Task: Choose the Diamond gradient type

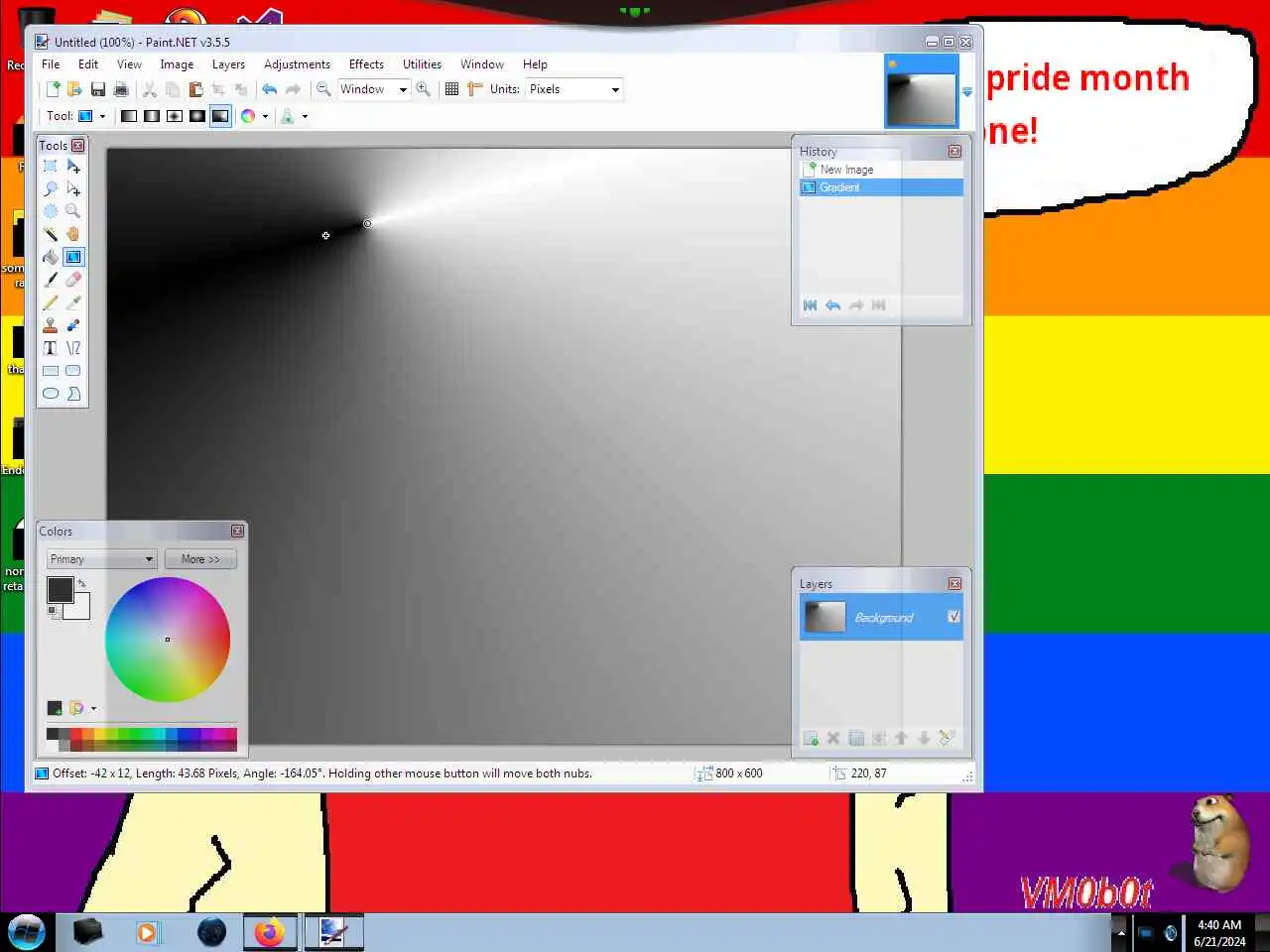Action: (x=175, y=116)
